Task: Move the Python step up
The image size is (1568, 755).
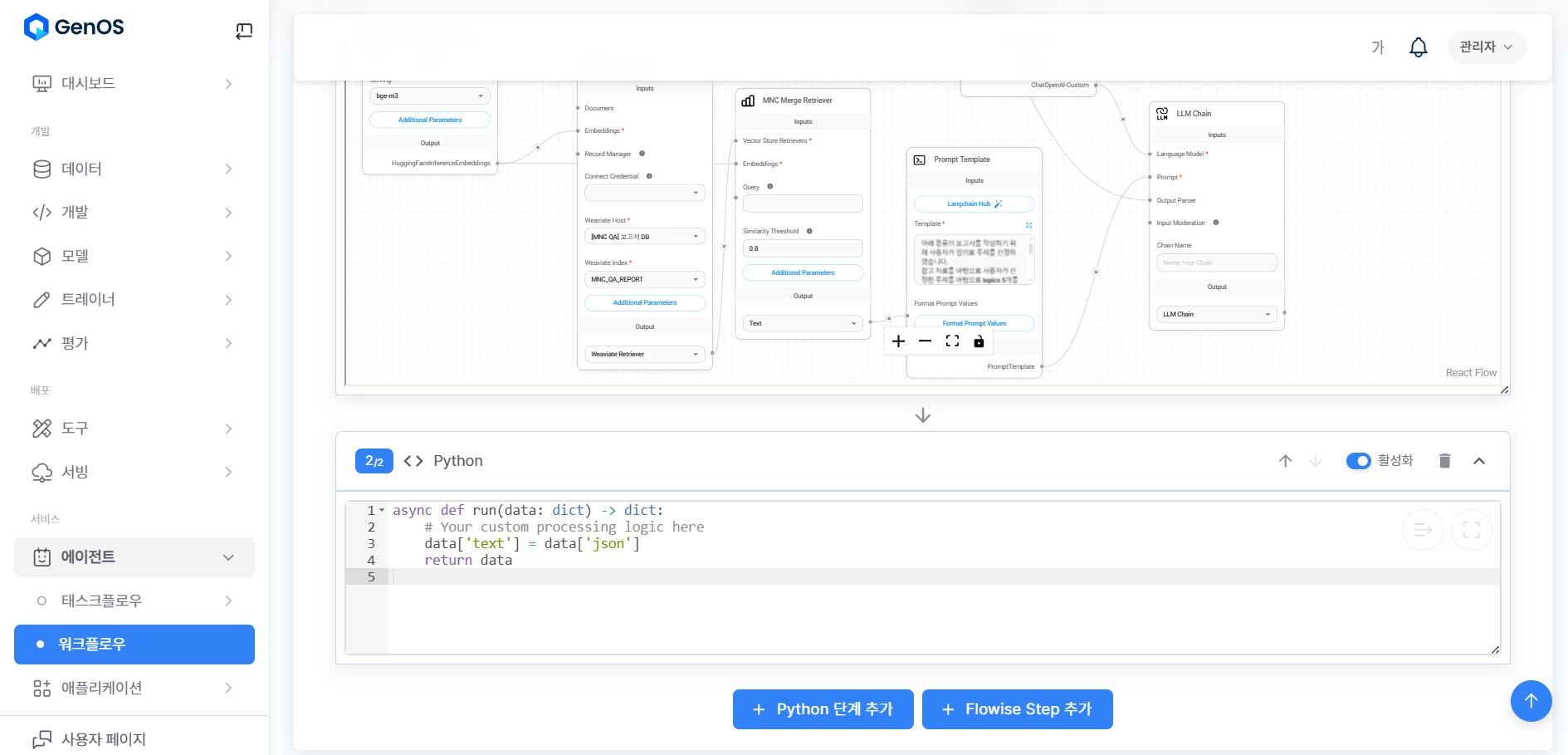Action: [x=1285, y=461]
